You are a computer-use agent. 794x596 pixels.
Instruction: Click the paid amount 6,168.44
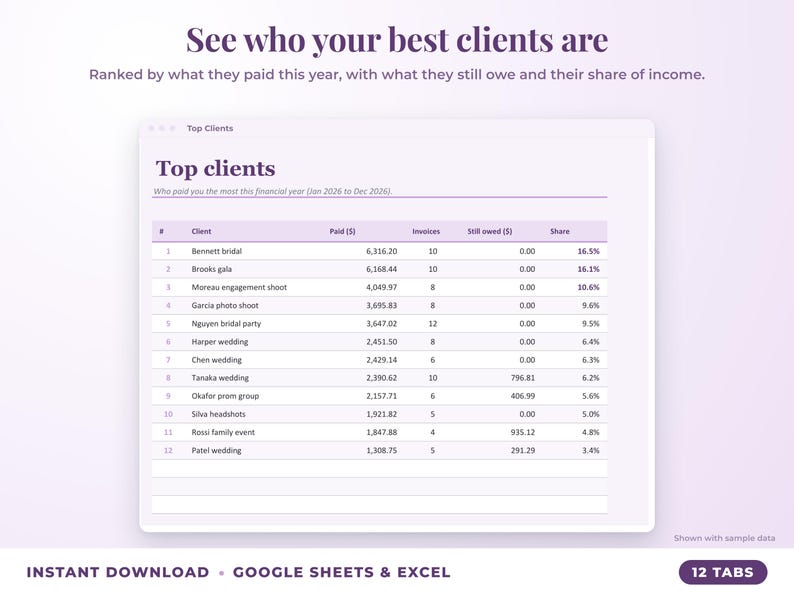pyautogui.click(x=381, y=269)
